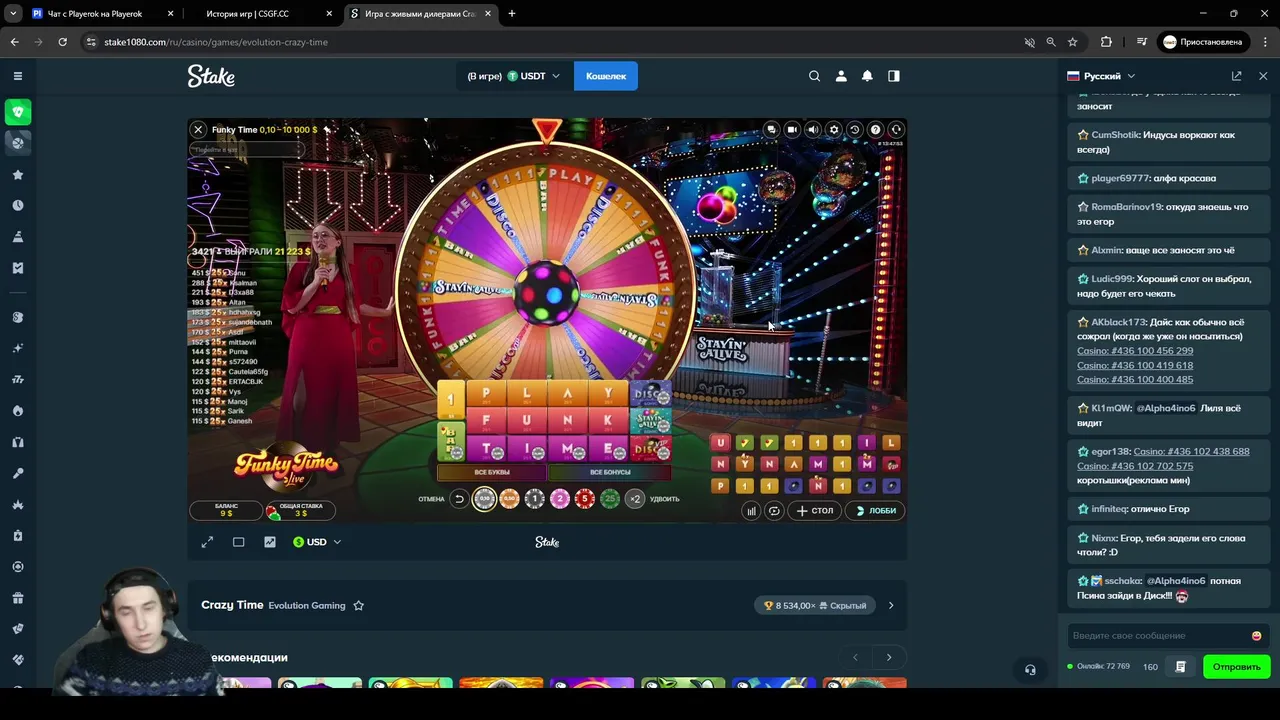Open Casino: #436 100 456 299 link
Screen dimensions: 1280x720
(1135, 351)
